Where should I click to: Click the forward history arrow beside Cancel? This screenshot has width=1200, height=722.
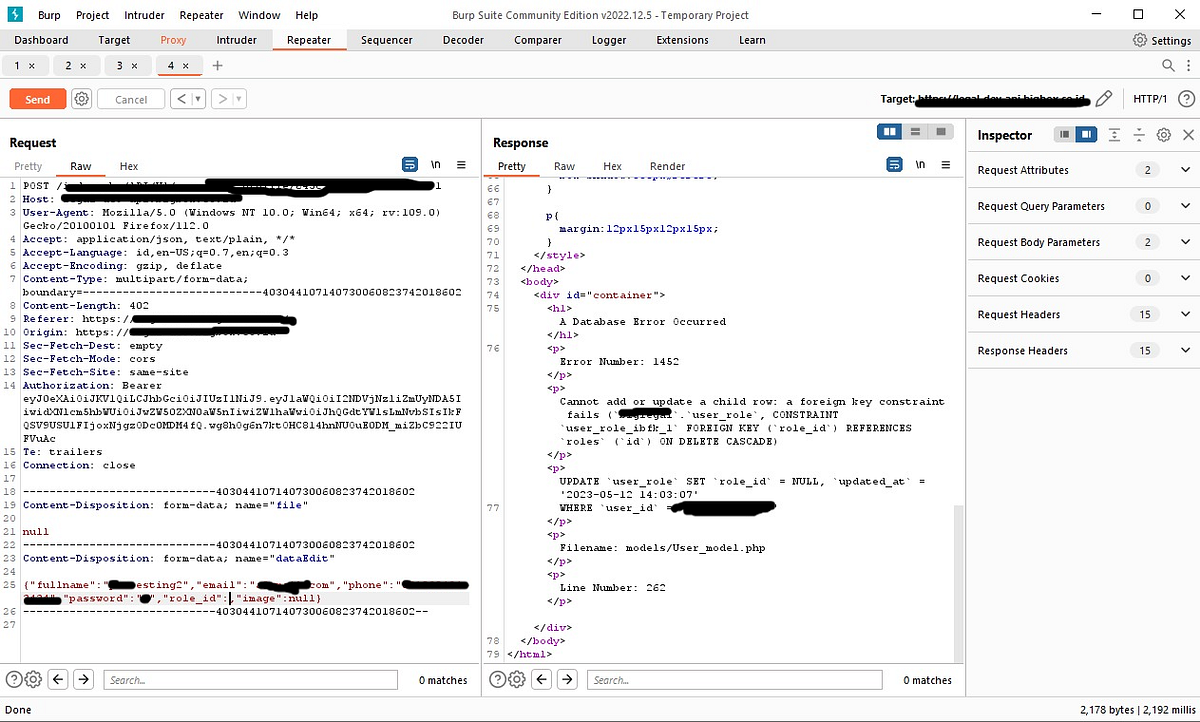[x=221, y=98]
